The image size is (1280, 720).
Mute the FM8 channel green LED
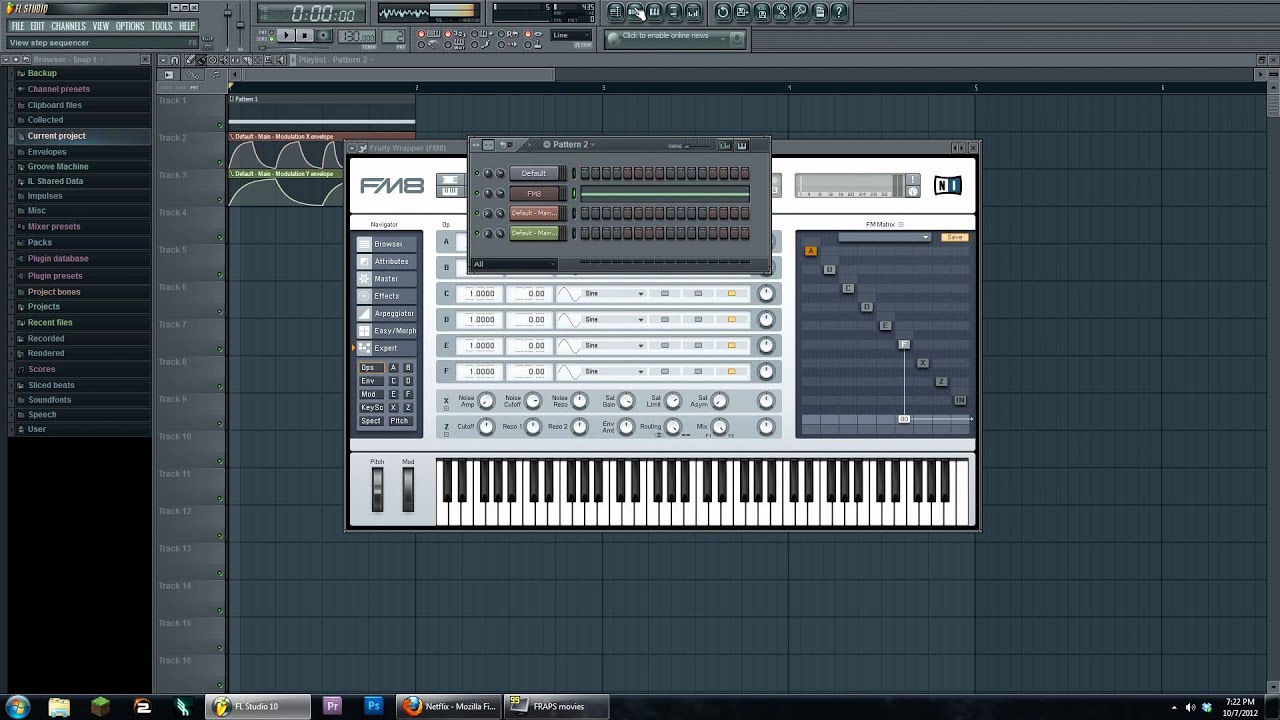click(x=477, y=193)
